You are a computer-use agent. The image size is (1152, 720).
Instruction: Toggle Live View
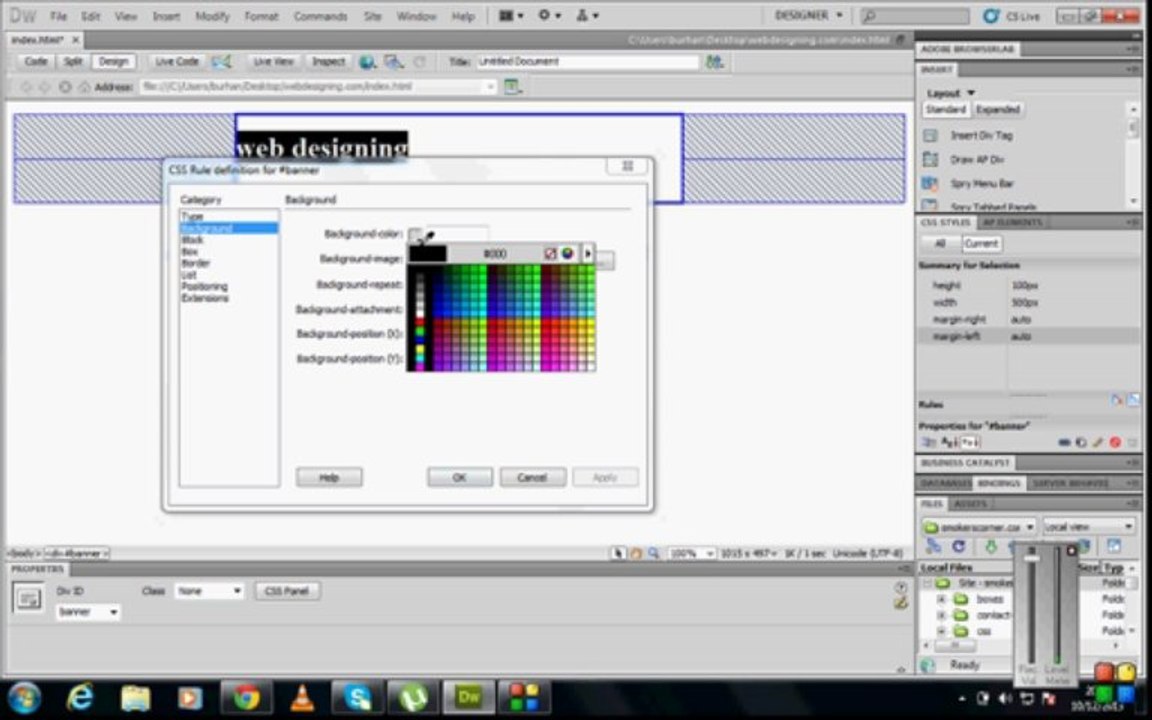tap(273, 62)
